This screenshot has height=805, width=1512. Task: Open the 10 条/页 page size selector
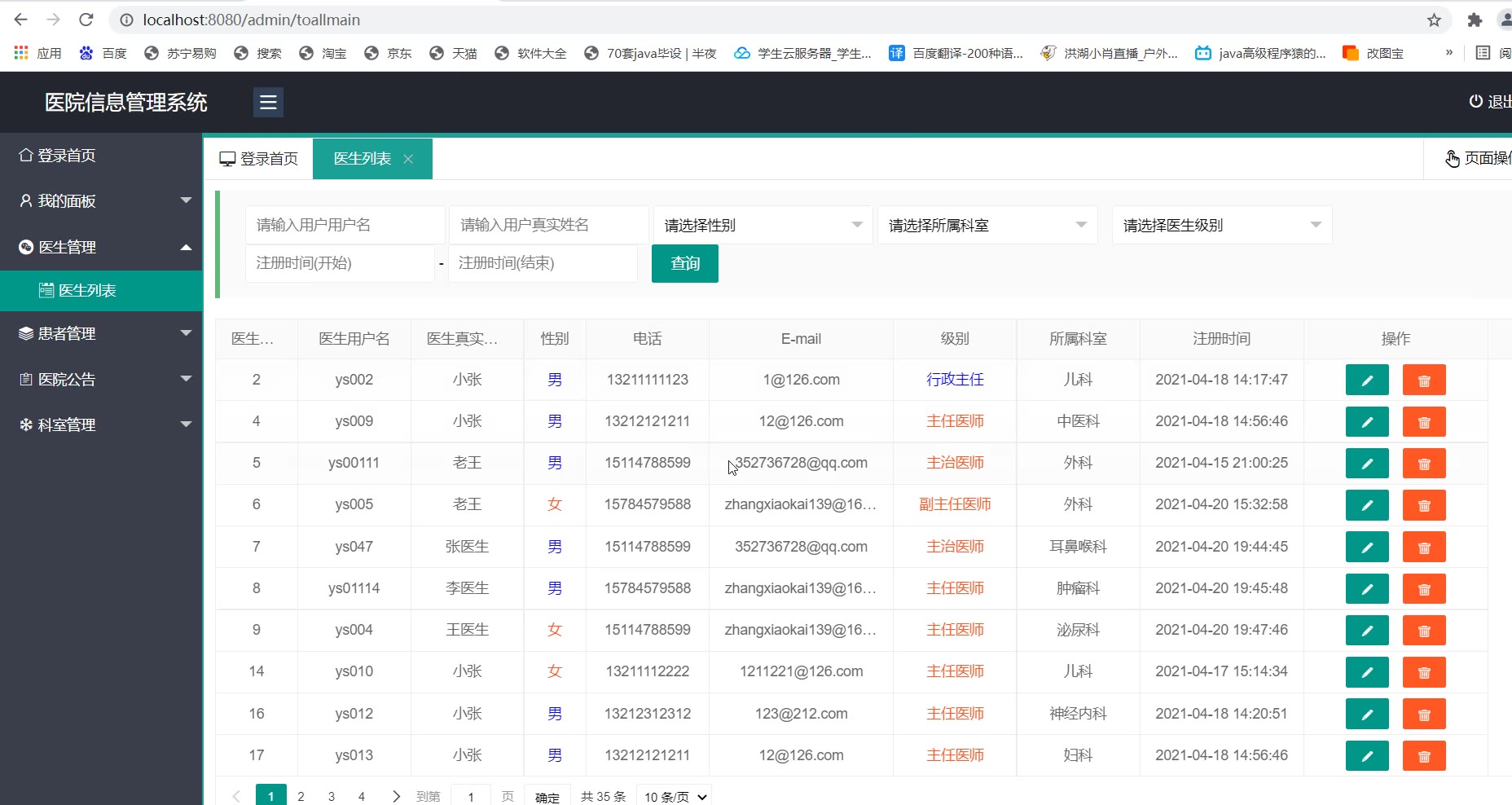pyautogui.click(x=675, y=796)
